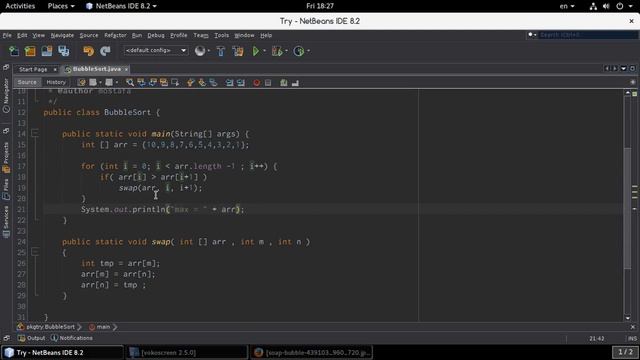Click the Profile Project icon
Screen dimensions: 640x360
point(299,51)
